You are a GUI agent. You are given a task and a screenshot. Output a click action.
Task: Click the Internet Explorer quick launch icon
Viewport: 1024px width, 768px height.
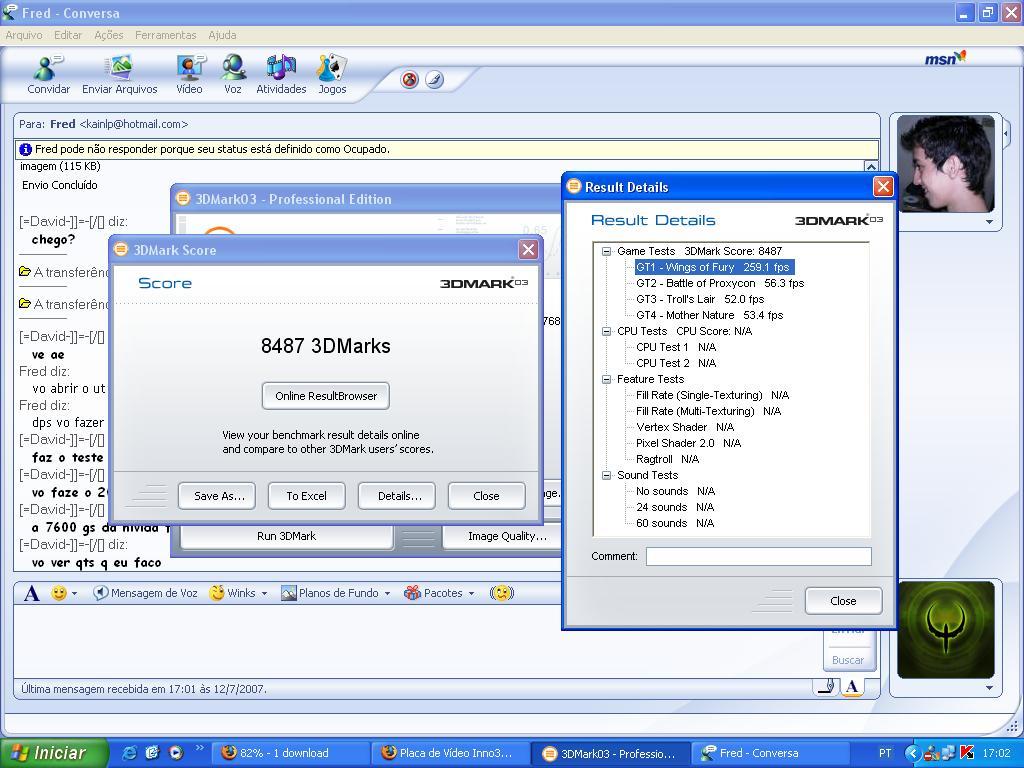pyautogui.click(x=130, y=753)
